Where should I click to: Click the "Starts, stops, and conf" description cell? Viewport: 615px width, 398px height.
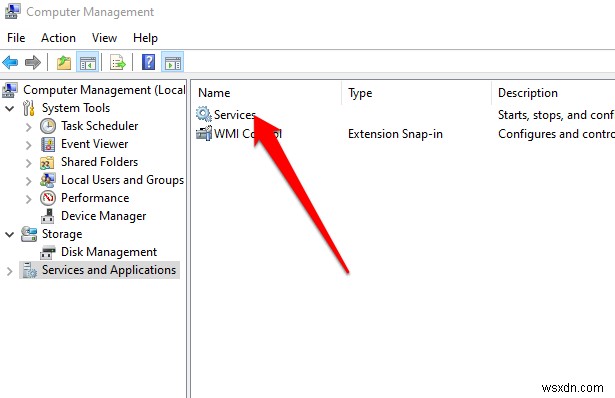[555, 115]
